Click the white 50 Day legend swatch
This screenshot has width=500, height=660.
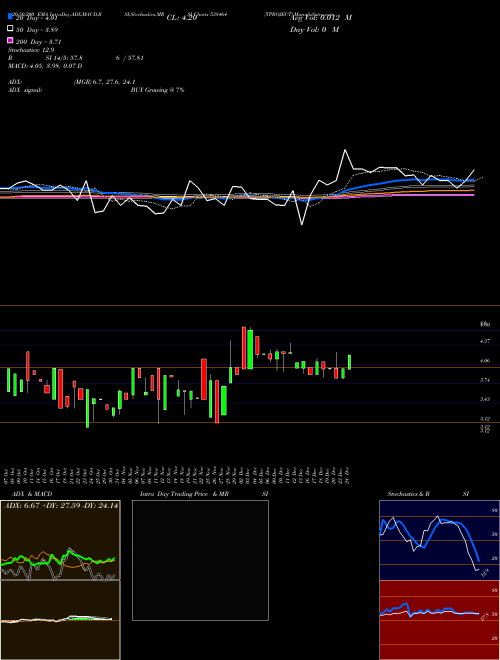[10, 29]
